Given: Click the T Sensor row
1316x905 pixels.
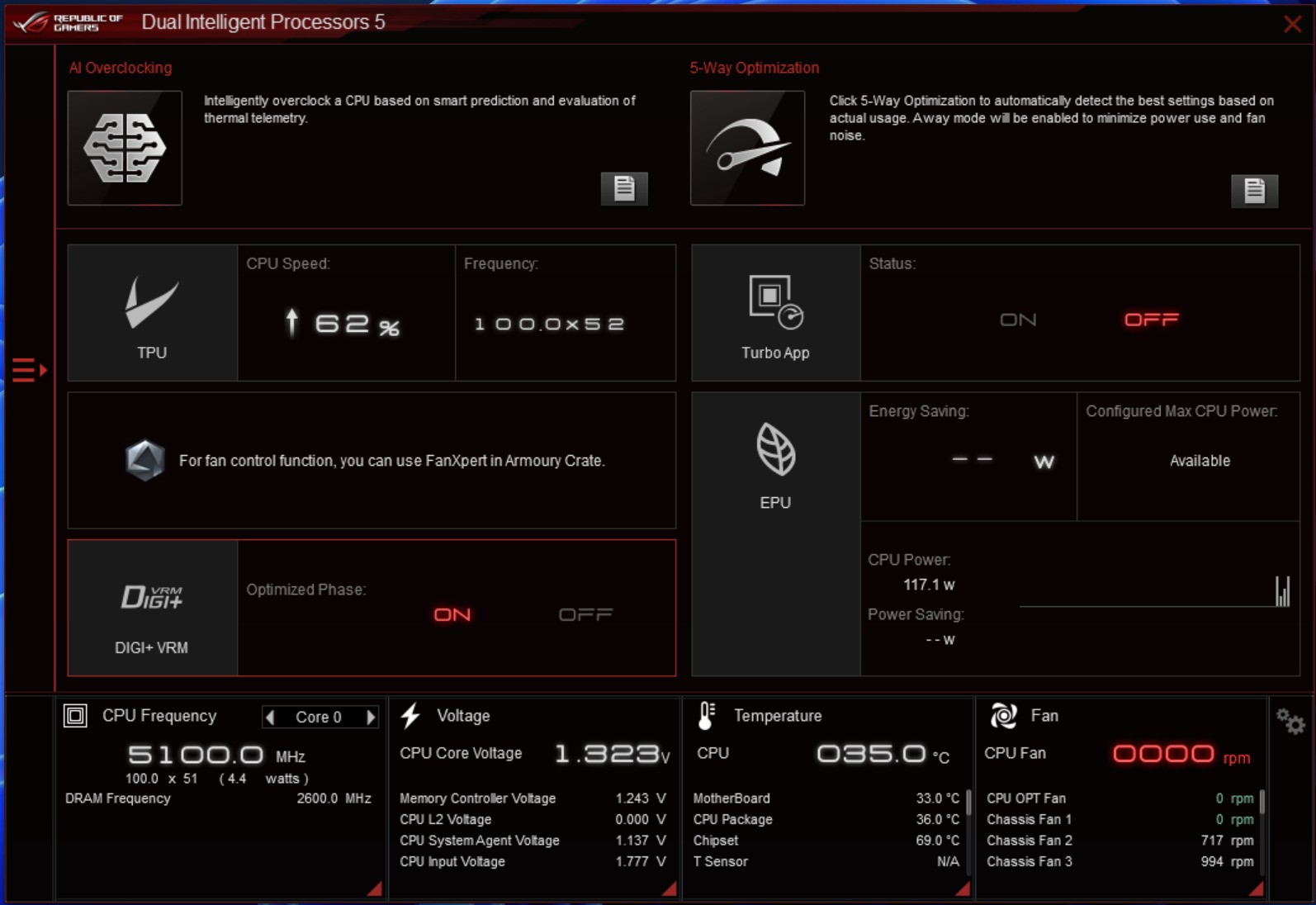Looking at the screenshot, I should 826,861.
